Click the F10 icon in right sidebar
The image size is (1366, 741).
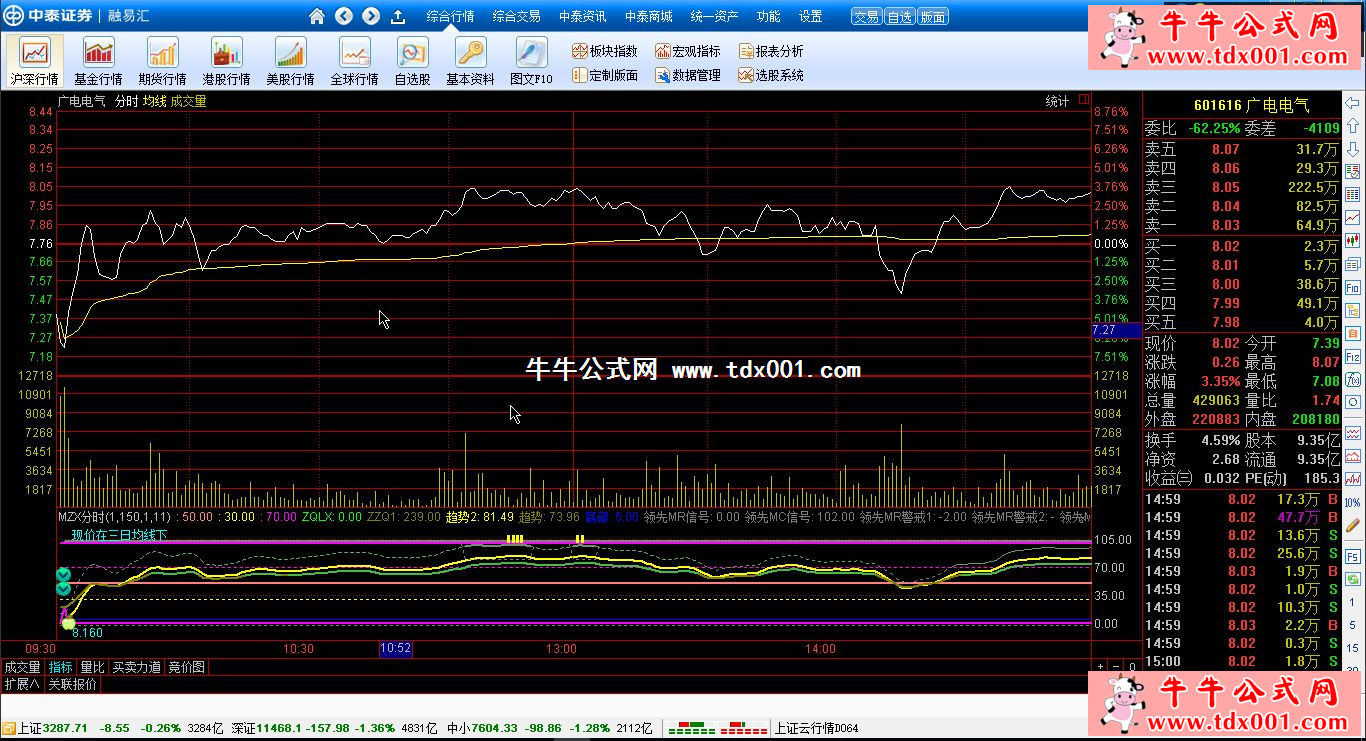click(1353, 287)
